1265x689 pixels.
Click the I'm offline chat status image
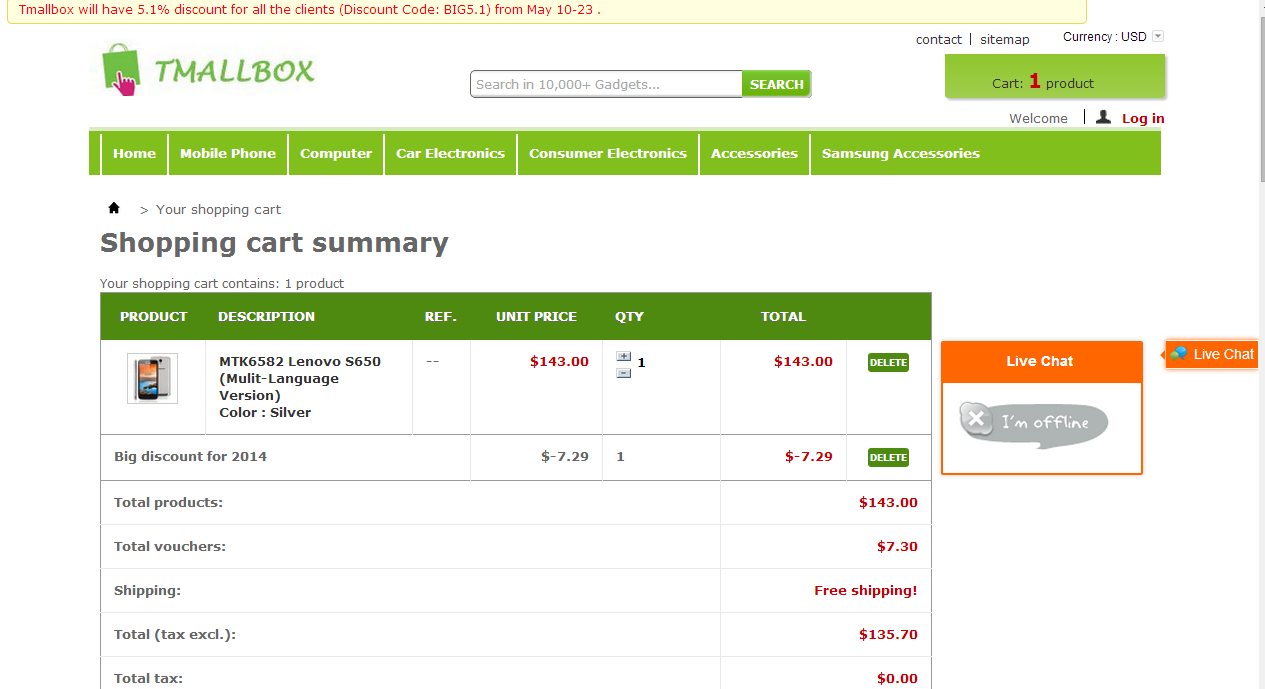(1034, 424)
